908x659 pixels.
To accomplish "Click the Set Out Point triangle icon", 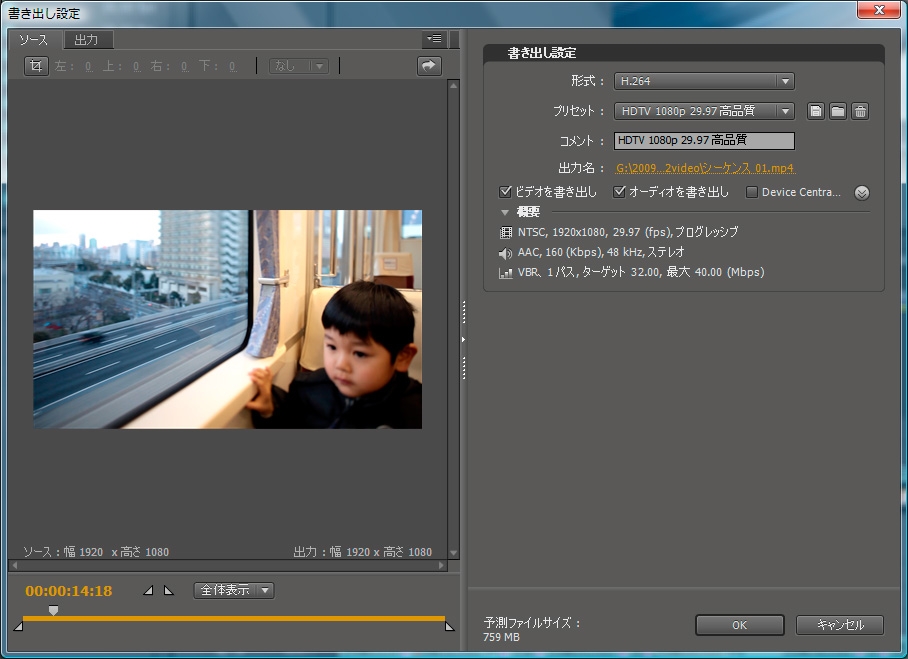I will point(168,591).
